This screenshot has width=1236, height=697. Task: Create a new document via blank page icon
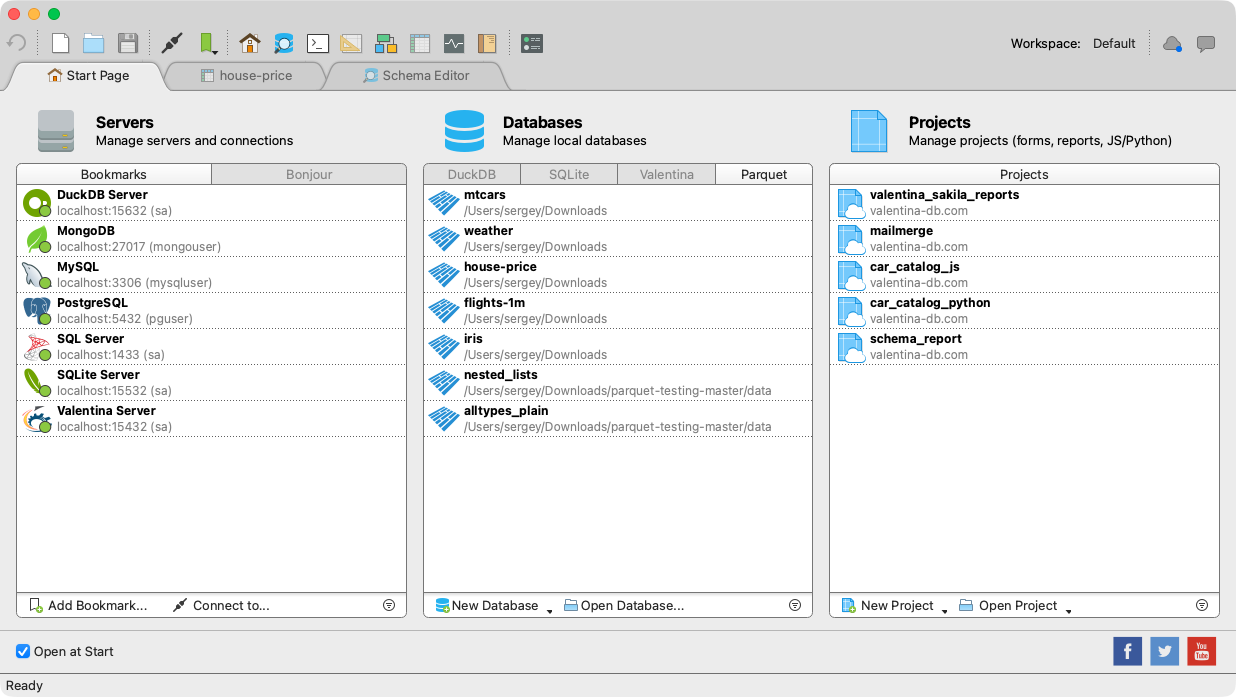[61, 43]
